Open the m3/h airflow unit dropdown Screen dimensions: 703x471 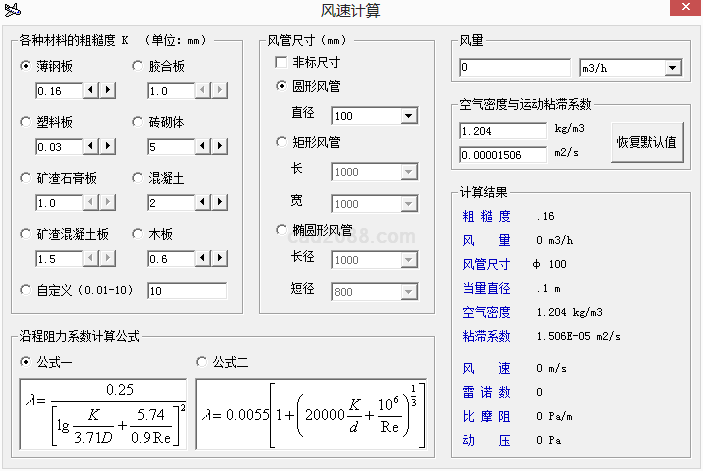coord(672,68)
